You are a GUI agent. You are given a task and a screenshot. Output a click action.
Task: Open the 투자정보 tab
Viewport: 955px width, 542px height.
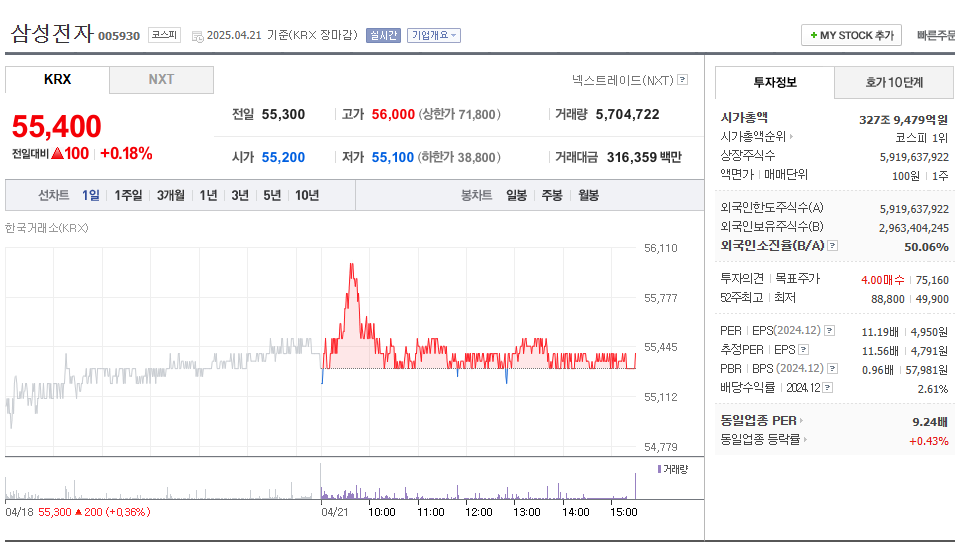click(775, 82)
